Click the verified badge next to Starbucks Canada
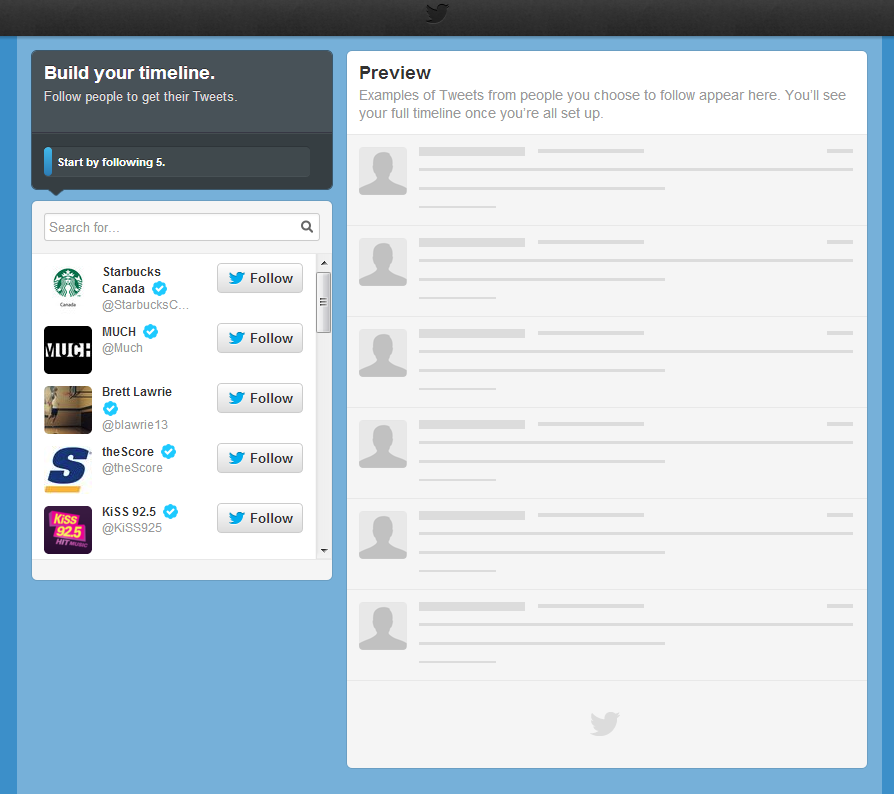 click(160, 288)
